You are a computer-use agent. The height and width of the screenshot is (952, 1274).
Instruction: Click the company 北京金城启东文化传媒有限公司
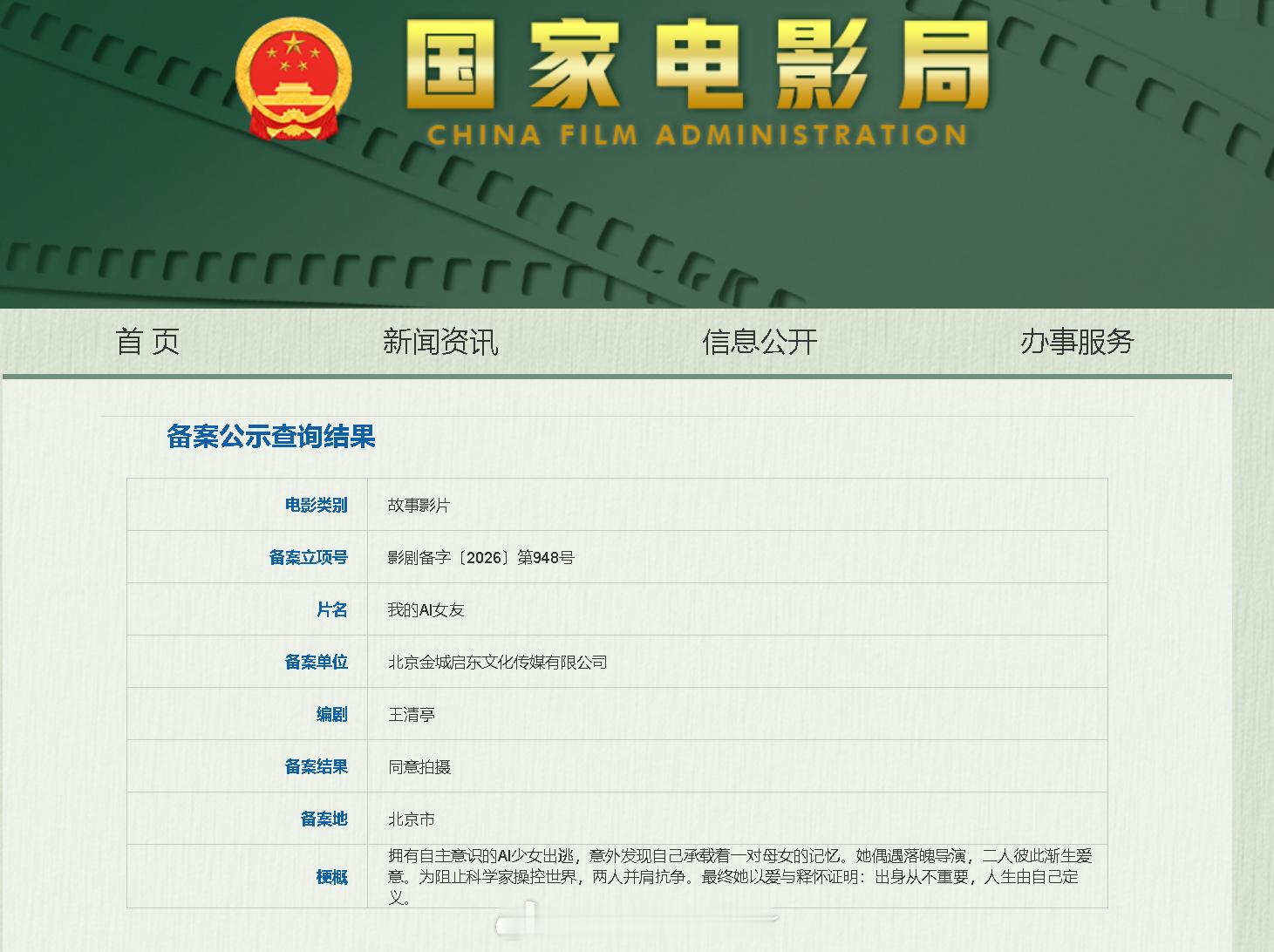497,662
